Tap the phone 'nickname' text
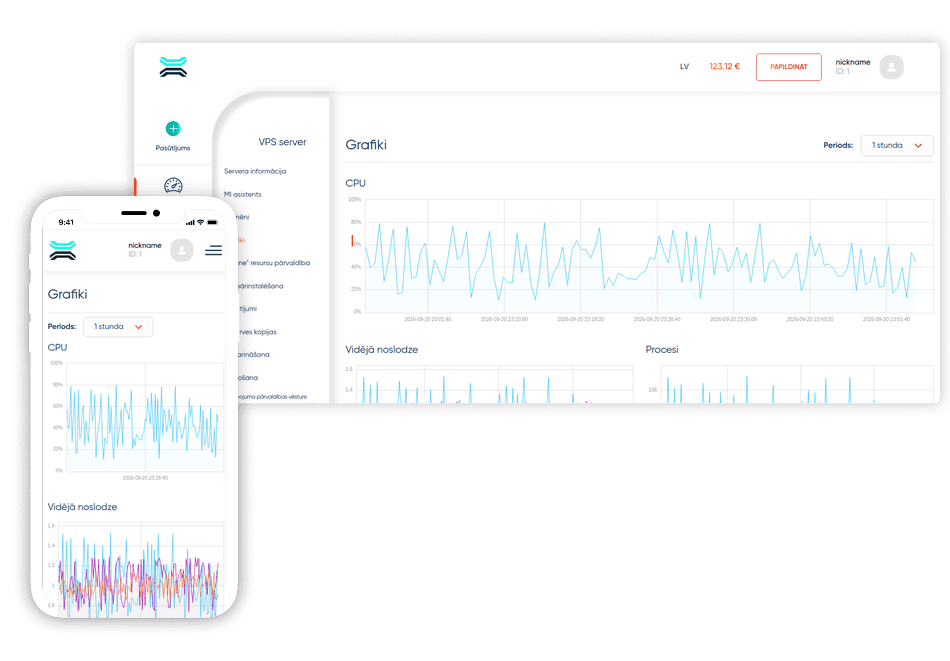Viewport: 950px width, 661px height. point(145,245)
